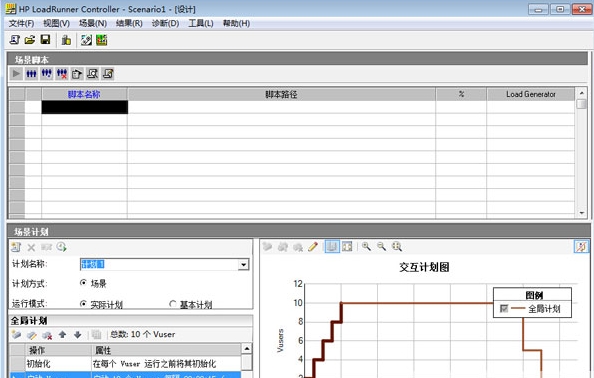Move the action up with the arrow

63,334
